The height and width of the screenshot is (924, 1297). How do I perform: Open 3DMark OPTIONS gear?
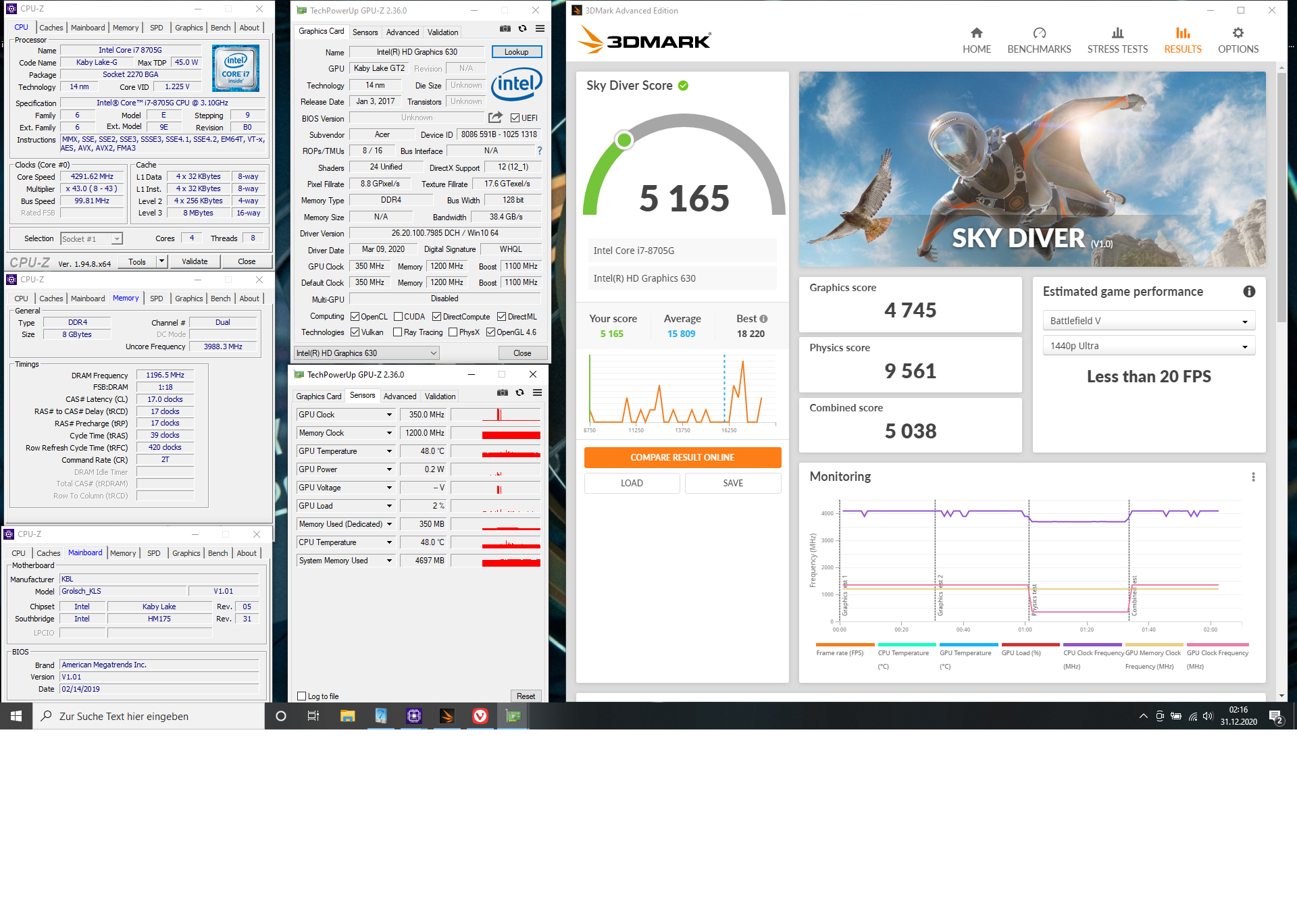1238,41
